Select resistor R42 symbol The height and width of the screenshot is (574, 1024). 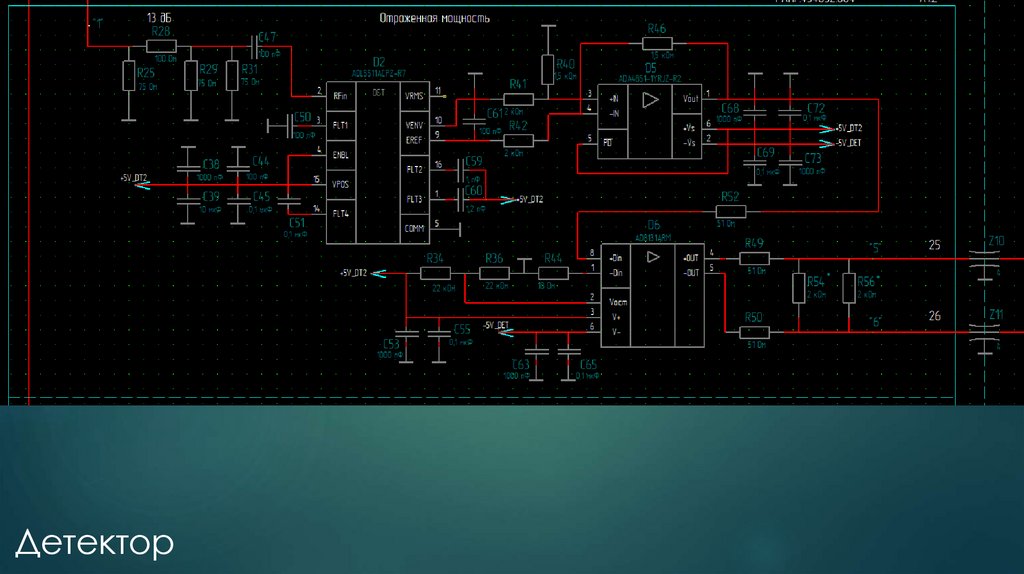519,140
